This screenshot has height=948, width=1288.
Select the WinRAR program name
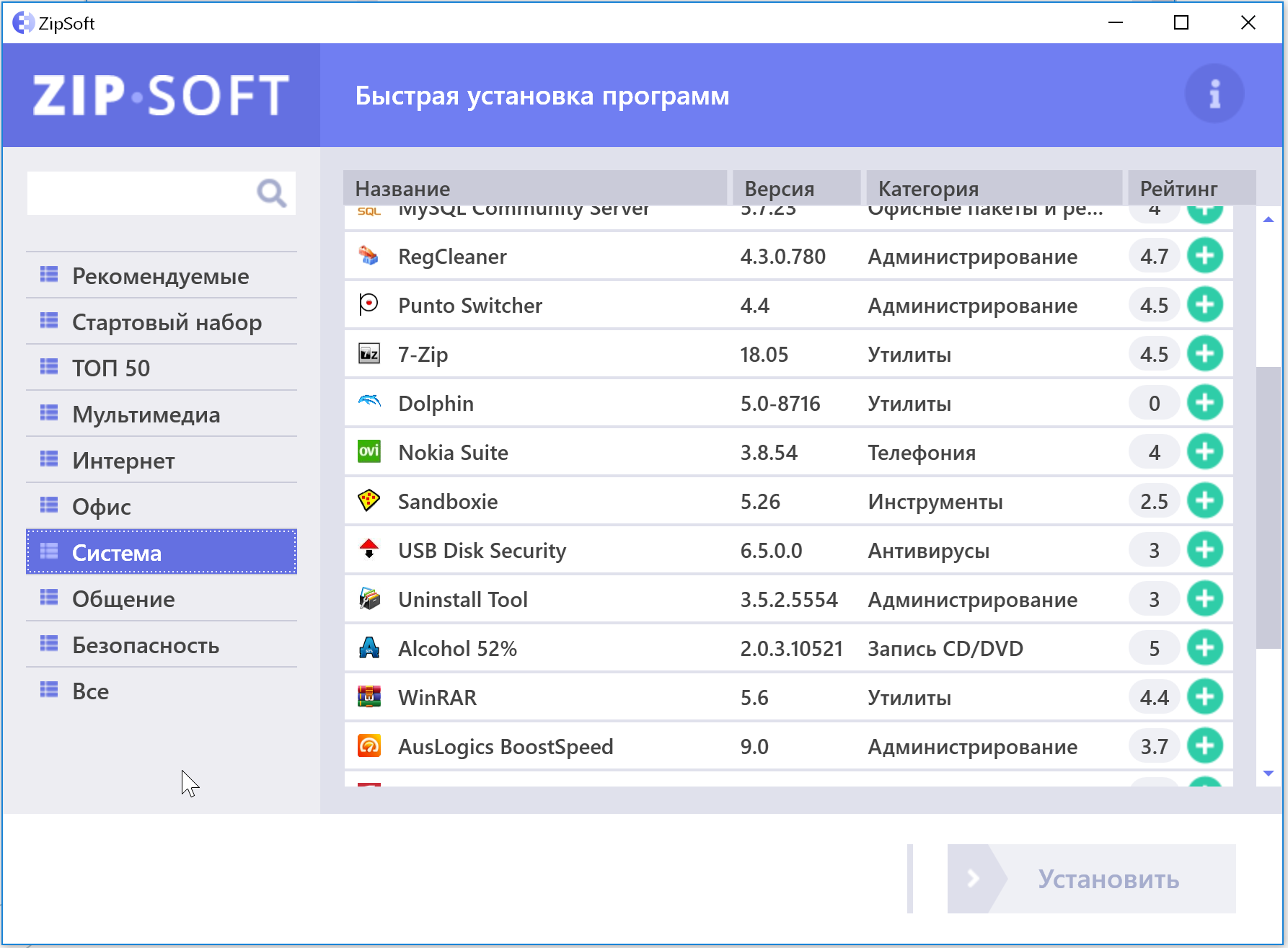coord(437,698)
